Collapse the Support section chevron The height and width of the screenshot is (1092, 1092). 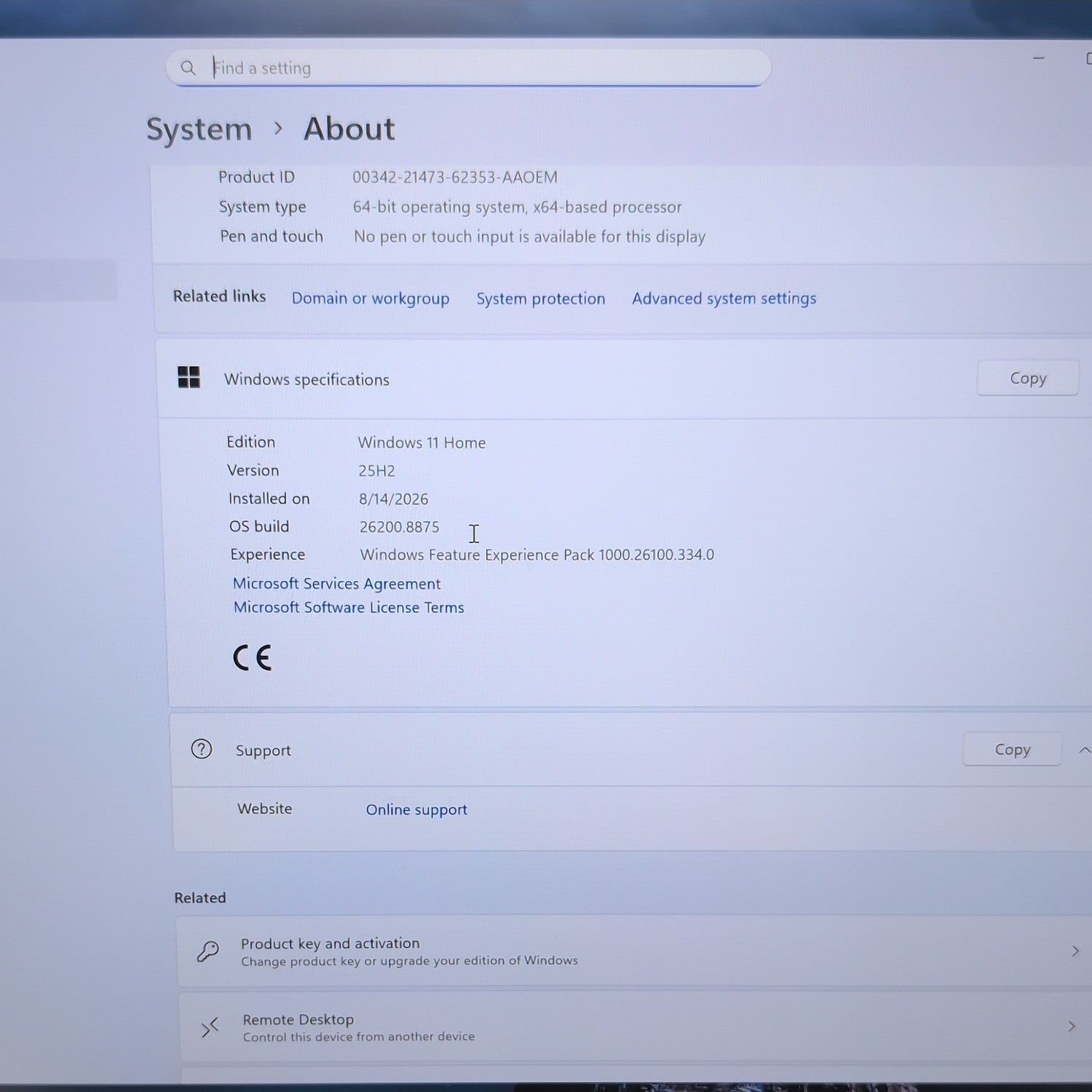point(1084,749)
